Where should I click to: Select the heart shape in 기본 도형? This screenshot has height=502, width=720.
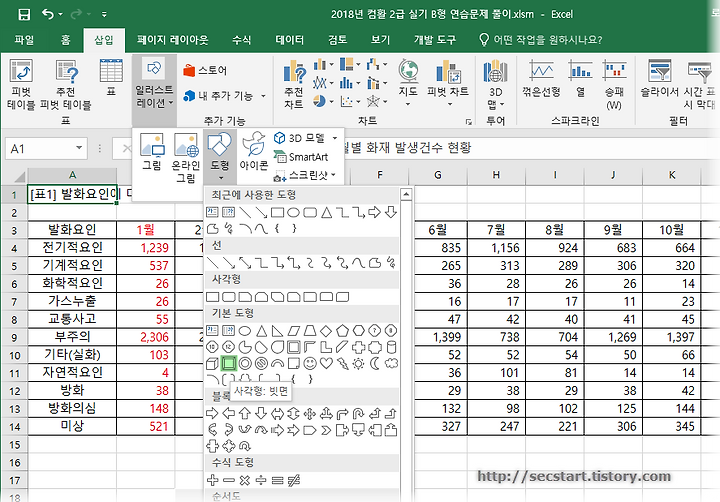326,363
